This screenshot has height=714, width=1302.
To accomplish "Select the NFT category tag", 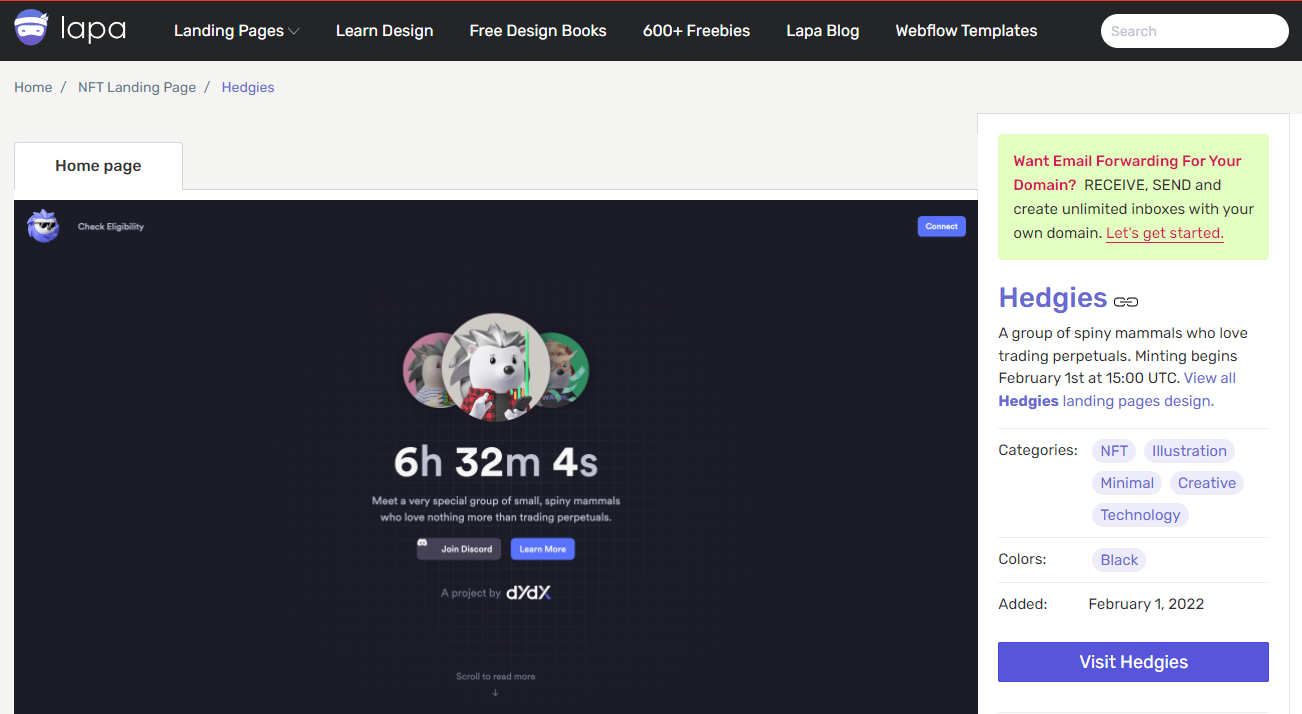I will point(1114,451).
